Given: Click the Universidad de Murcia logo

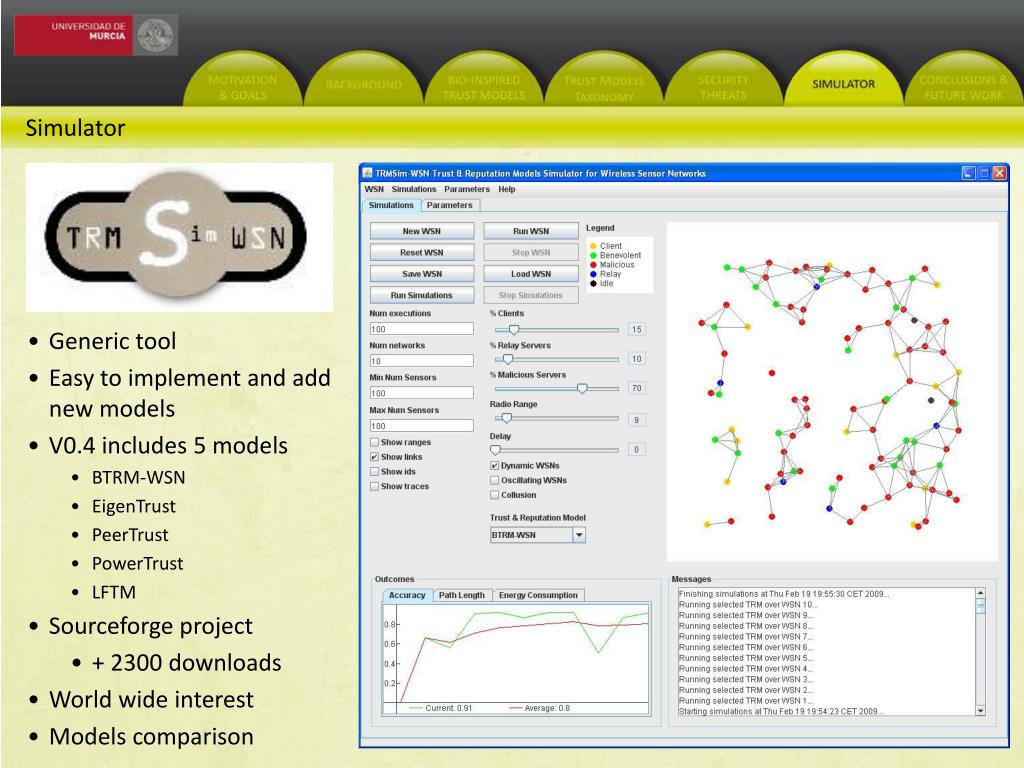Looking at the screenshot, I should click(96, 35).
